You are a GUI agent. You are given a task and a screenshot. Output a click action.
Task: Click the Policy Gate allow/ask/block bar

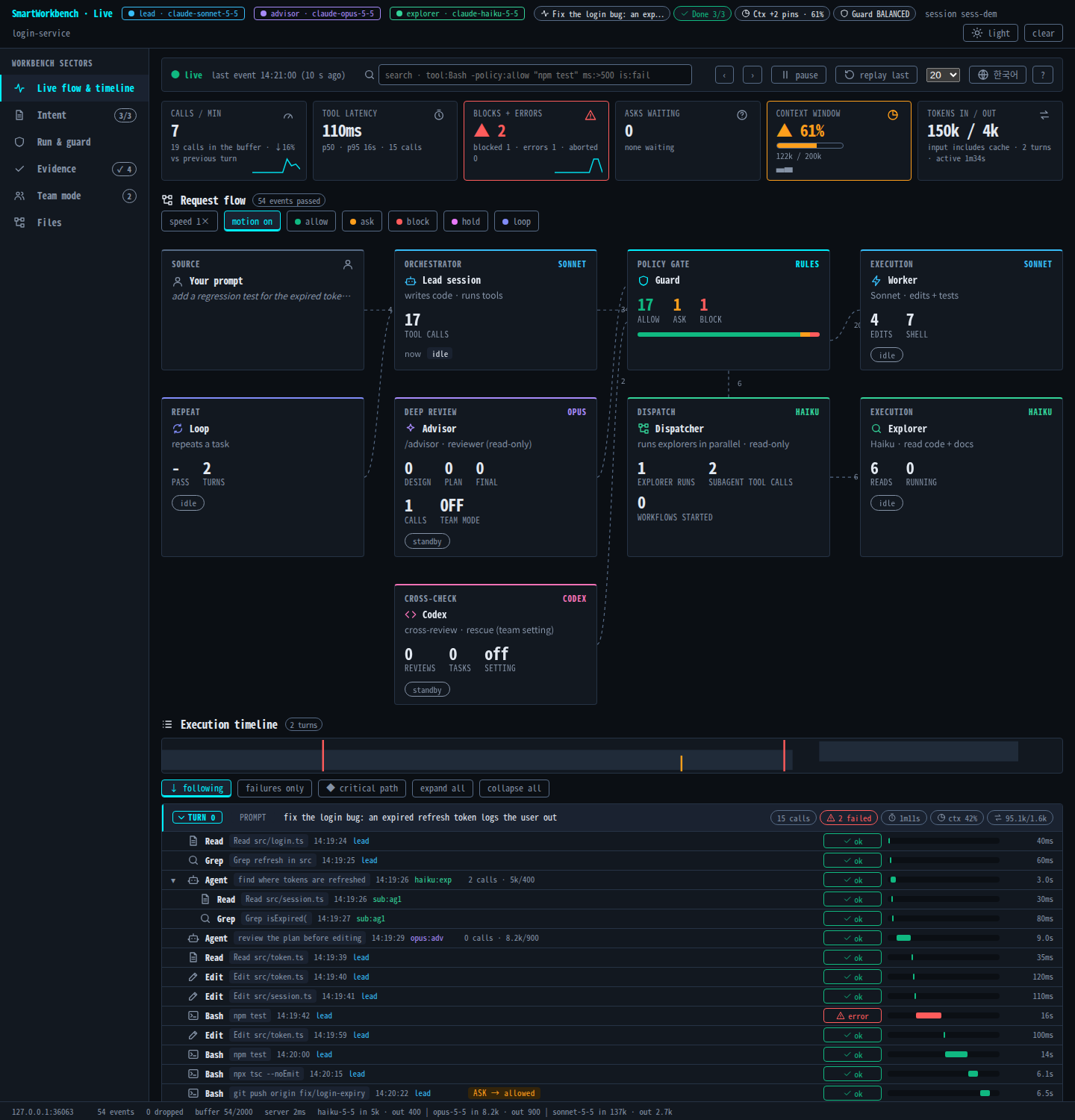(729, 335)
